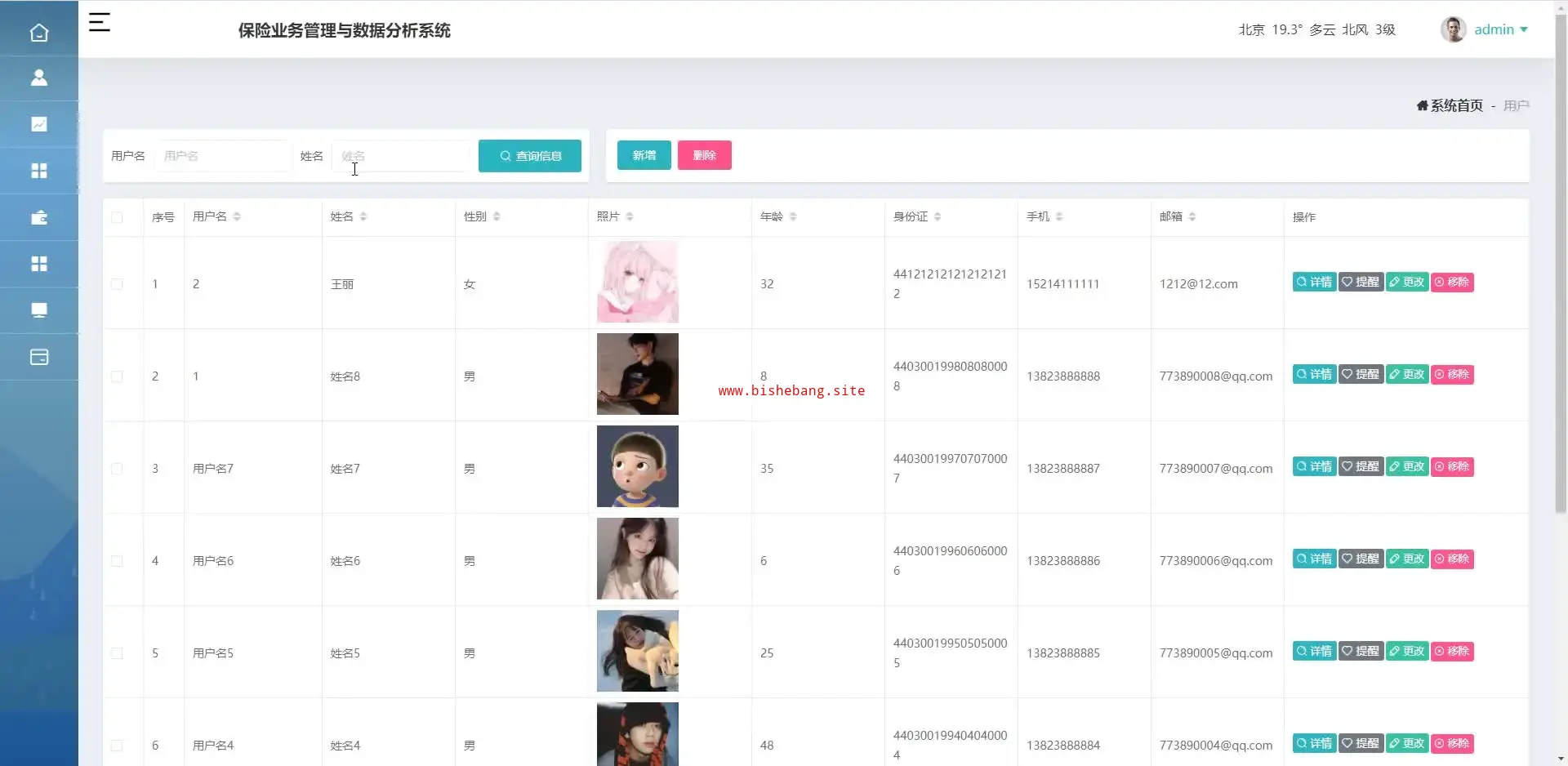Click 提醒 for 王丽

1361,283
